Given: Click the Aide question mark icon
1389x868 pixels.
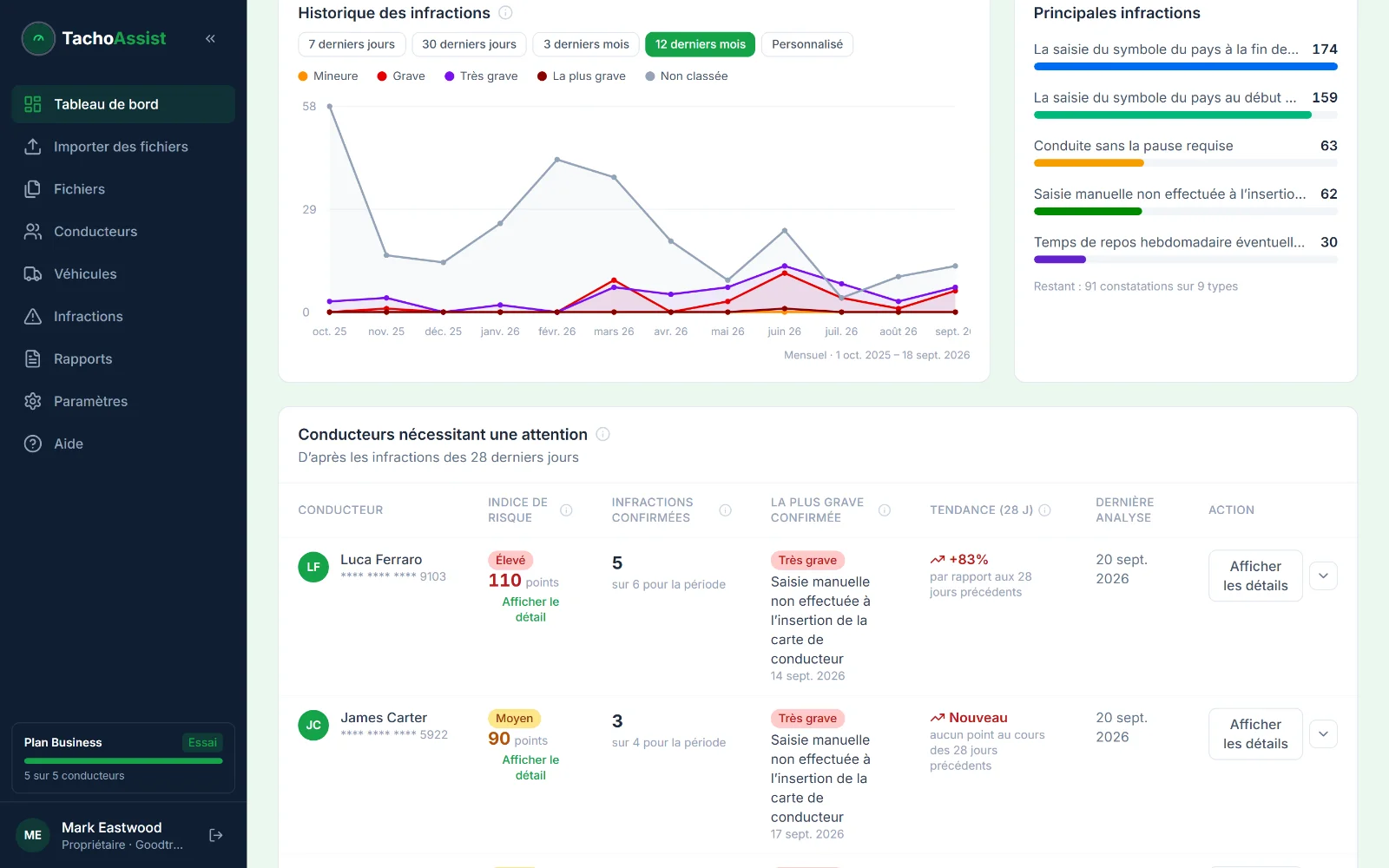Looking at the screenshot, I should point(33,444).
